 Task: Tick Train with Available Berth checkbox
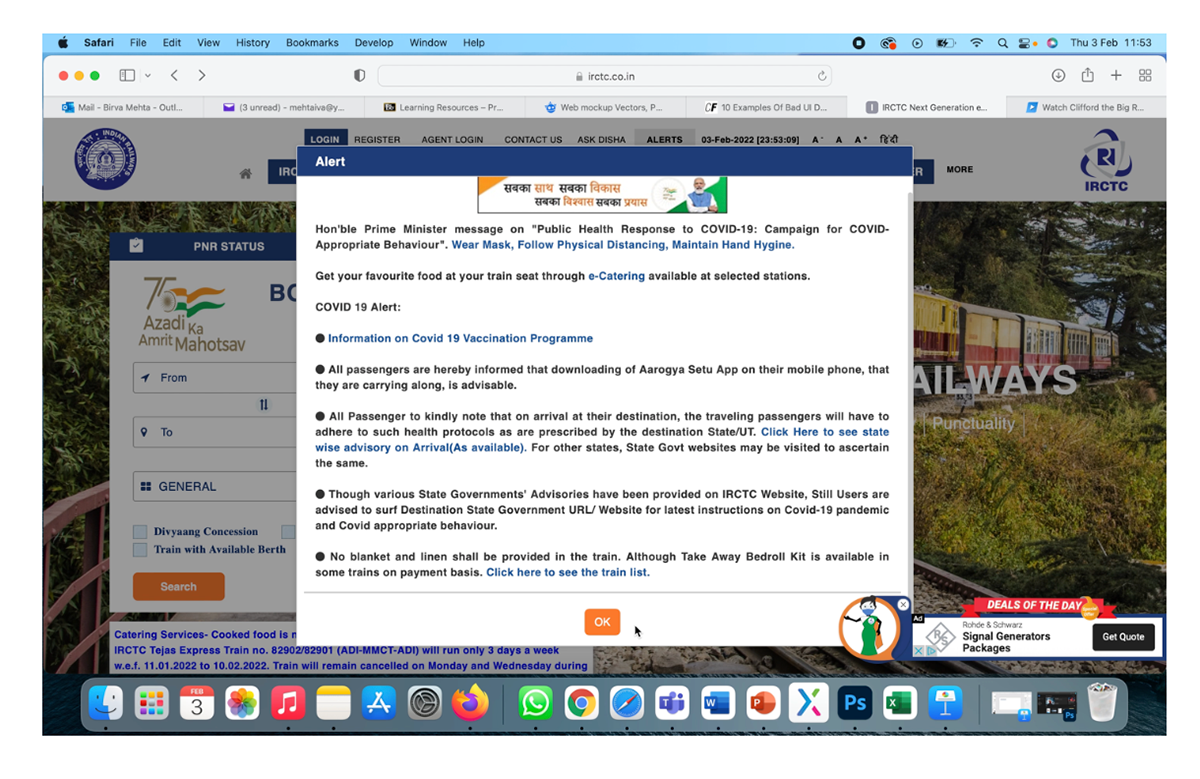pyautogui.click(x=141, y=550)
